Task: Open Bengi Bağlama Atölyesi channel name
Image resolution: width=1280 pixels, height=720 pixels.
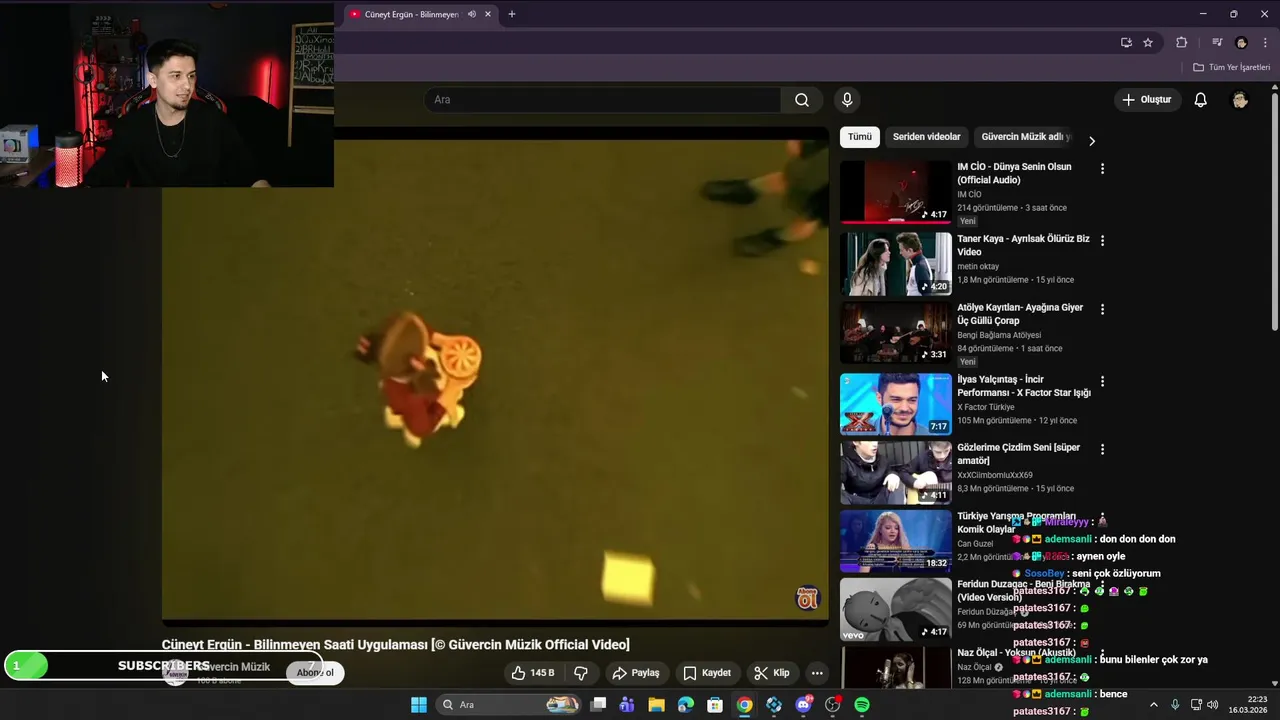Action: [999, 335]
